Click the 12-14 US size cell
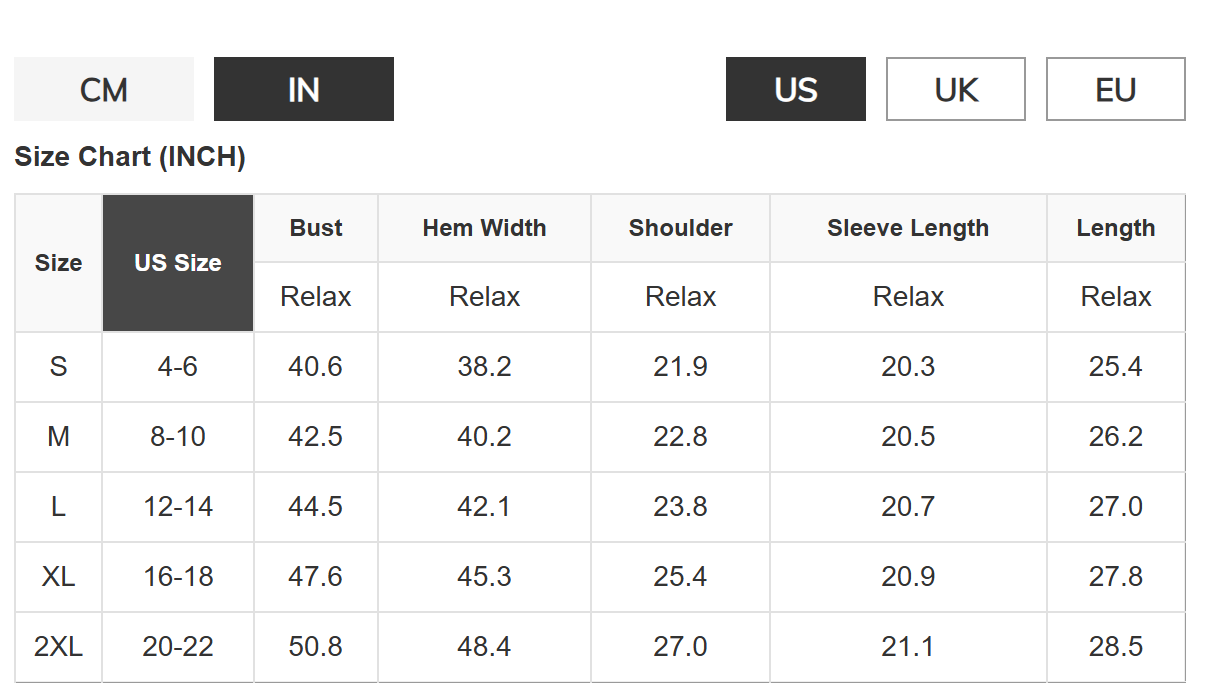The image size is (1207, 693). pyautogui.click(x=178, y=507)
